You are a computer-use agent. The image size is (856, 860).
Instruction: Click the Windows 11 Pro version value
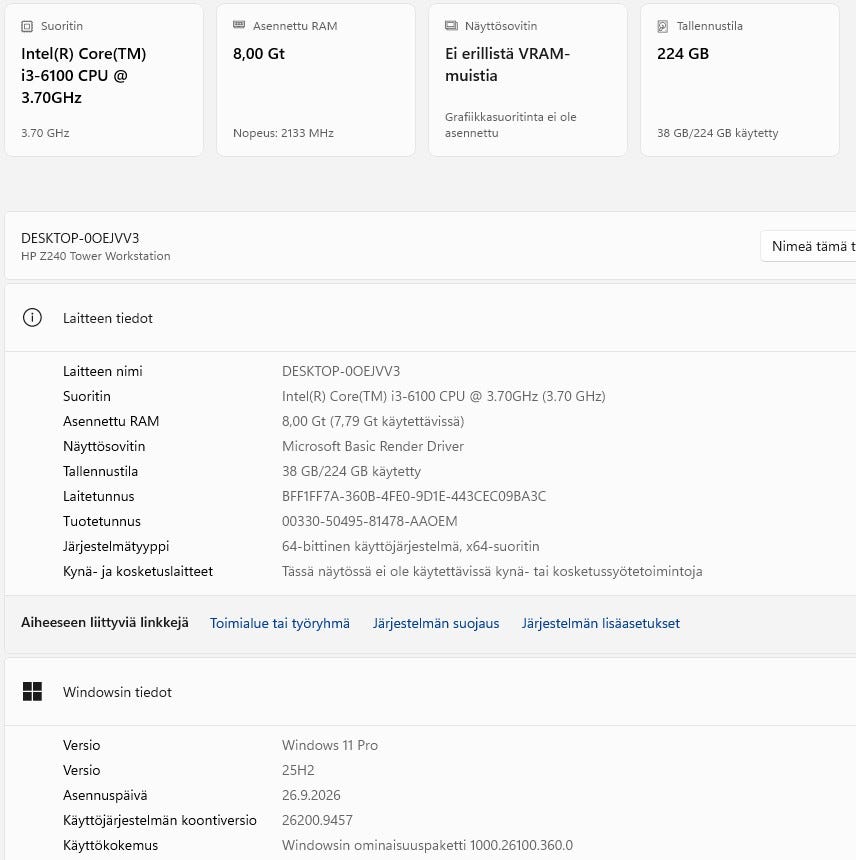(330, 745)
